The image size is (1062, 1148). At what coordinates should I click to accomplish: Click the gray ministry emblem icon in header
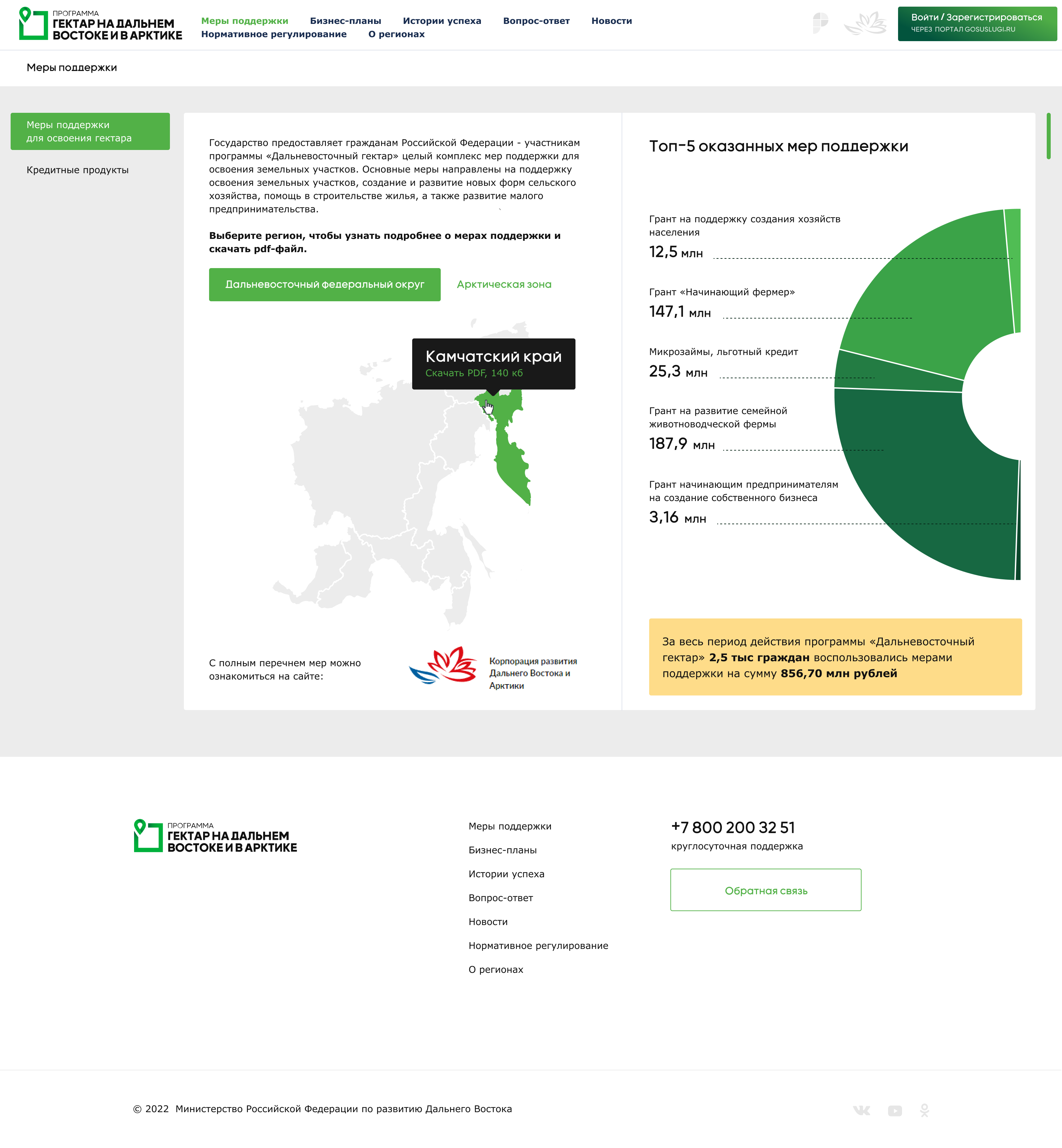click(821, 24)
